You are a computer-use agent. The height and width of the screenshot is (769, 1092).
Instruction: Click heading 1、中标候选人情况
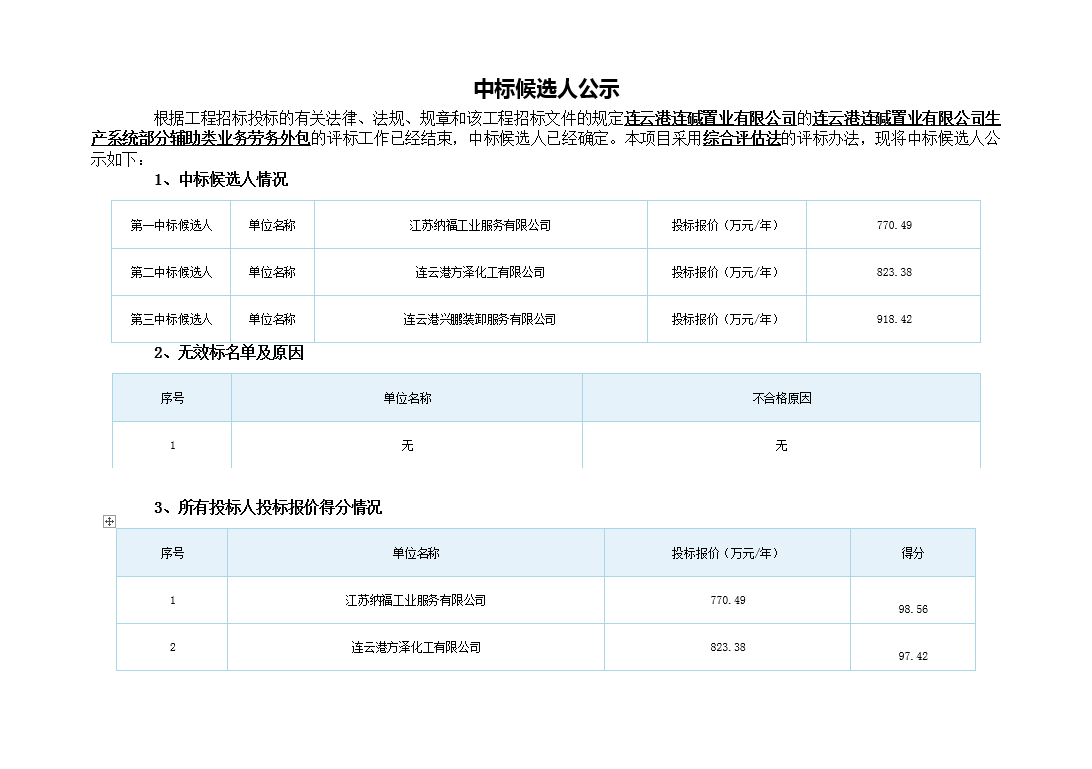[221, 180]
